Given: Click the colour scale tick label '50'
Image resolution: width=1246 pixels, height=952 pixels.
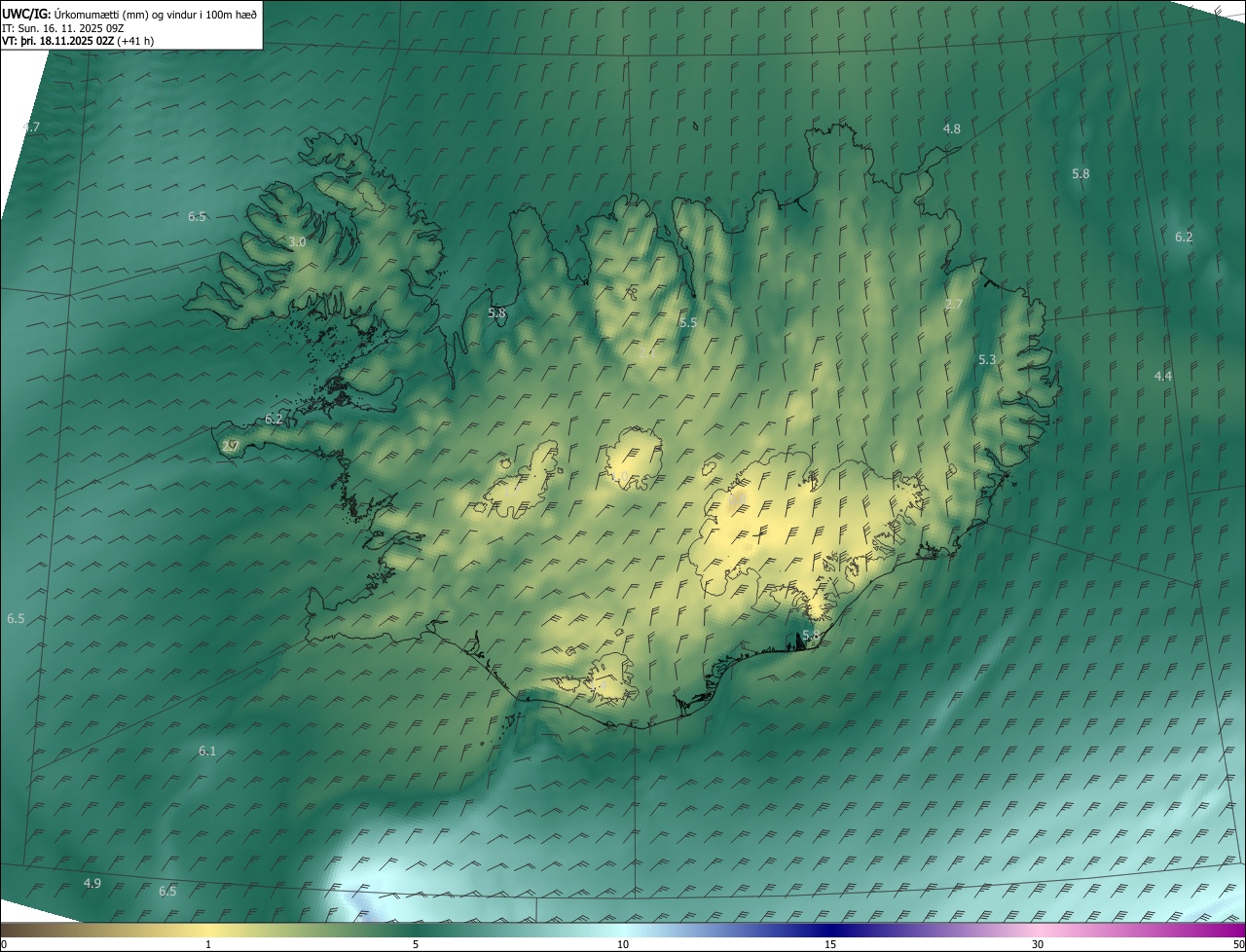Looking at the screenshot, I should 1238,944.
